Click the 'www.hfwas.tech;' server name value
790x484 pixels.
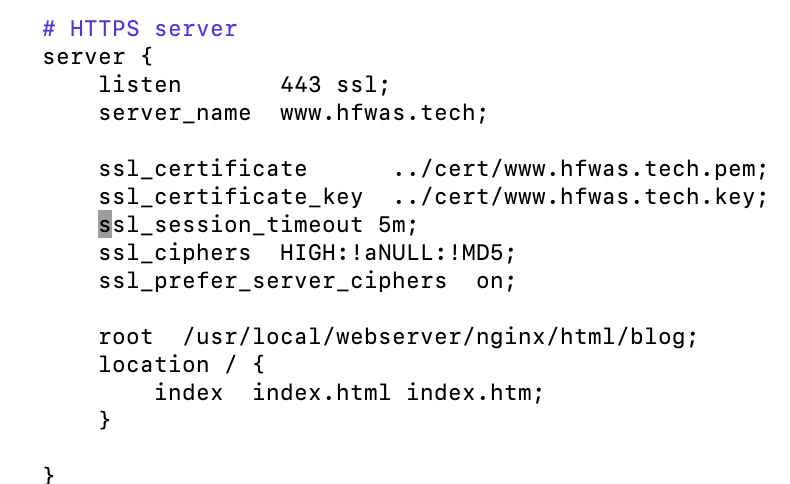point(383,113)
